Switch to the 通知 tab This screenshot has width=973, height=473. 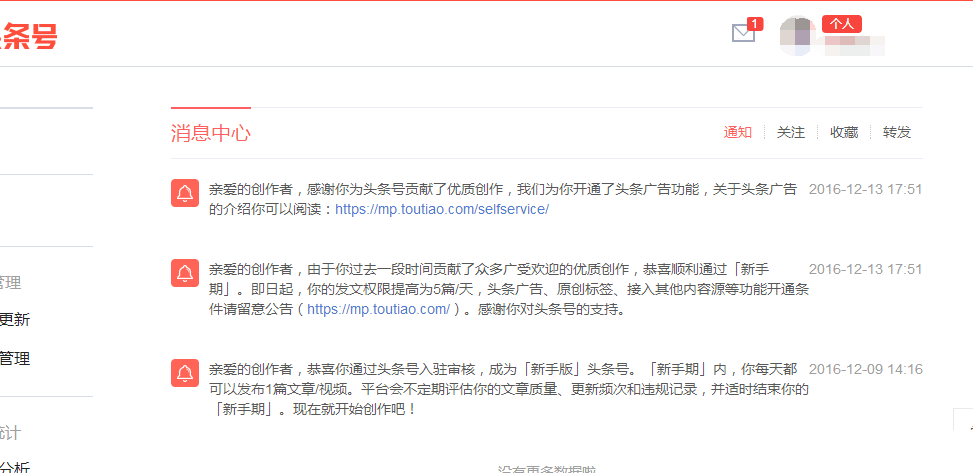(x=738, y=132)
